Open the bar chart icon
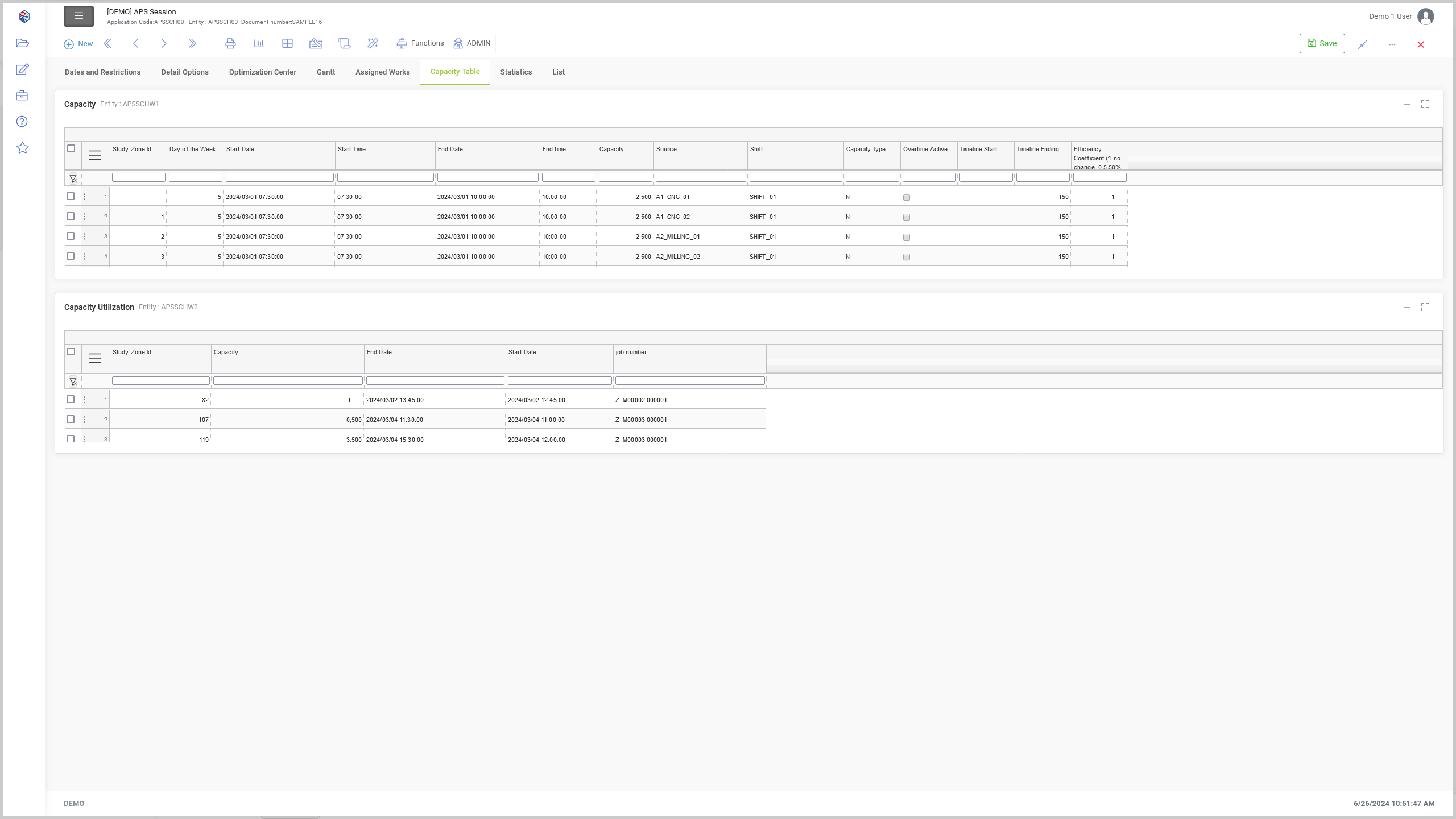This screenshot has height=819, width=1456. point(259,44)
